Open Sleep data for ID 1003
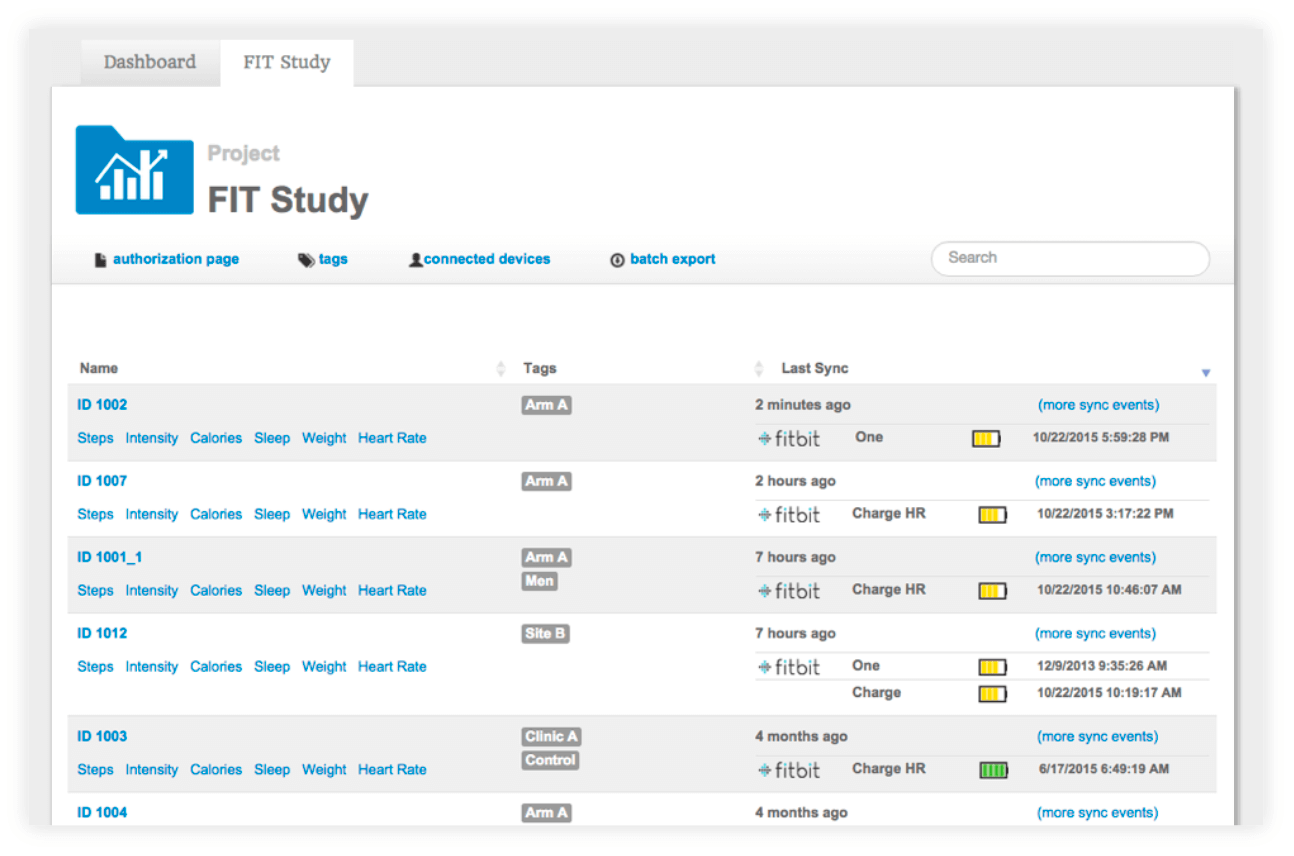This screenshot has width=1294, height=856. pos(271,769)
